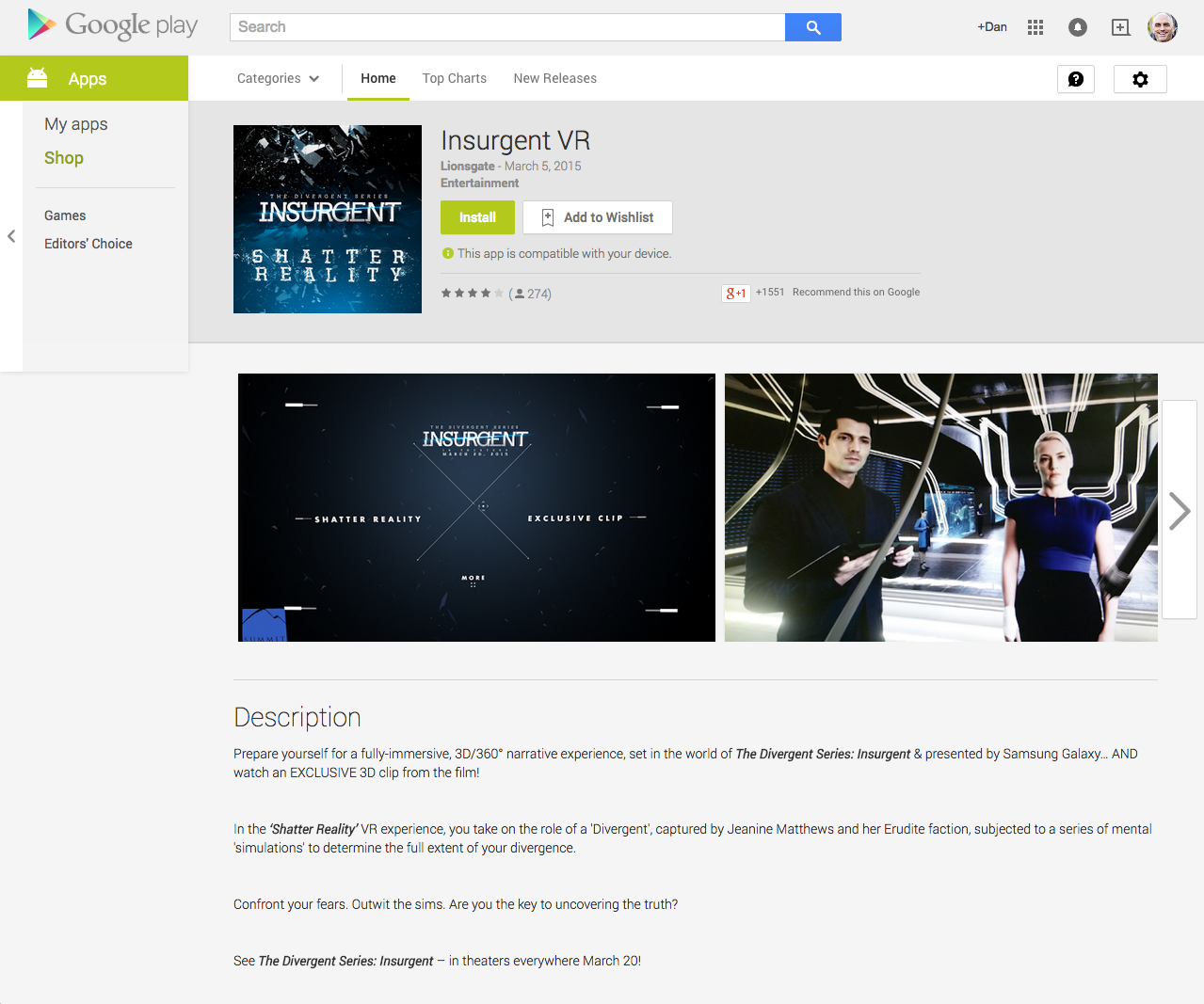Click the reviewers person count icon

coord(520,294)
